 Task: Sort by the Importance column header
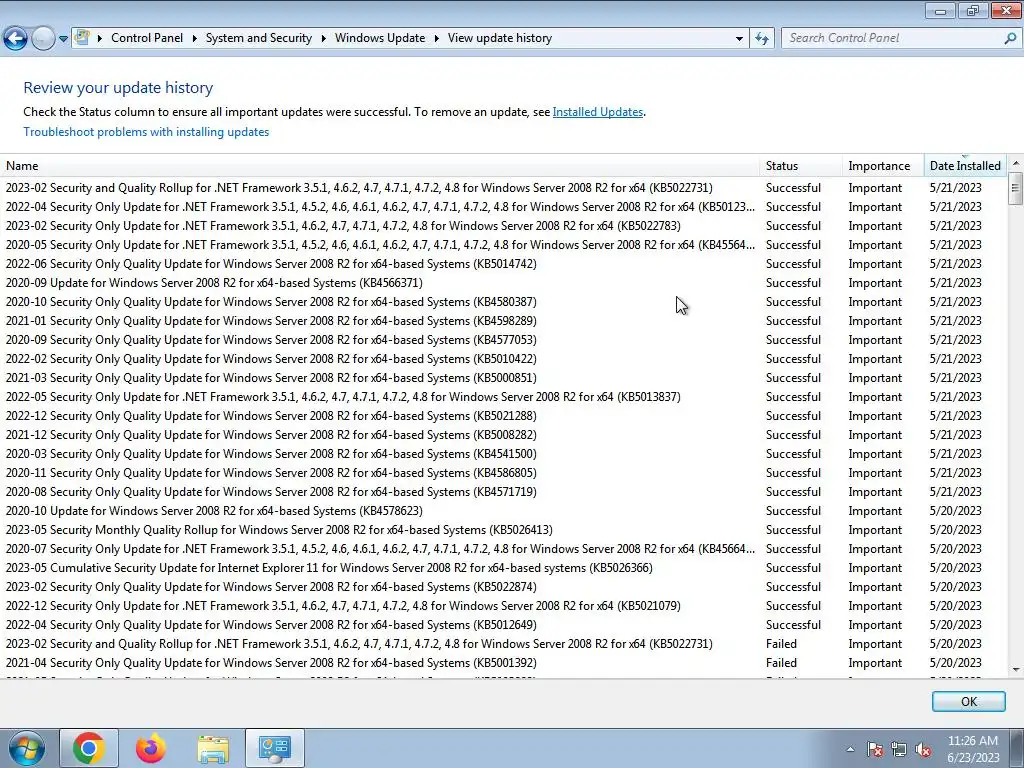click(884, 166)
